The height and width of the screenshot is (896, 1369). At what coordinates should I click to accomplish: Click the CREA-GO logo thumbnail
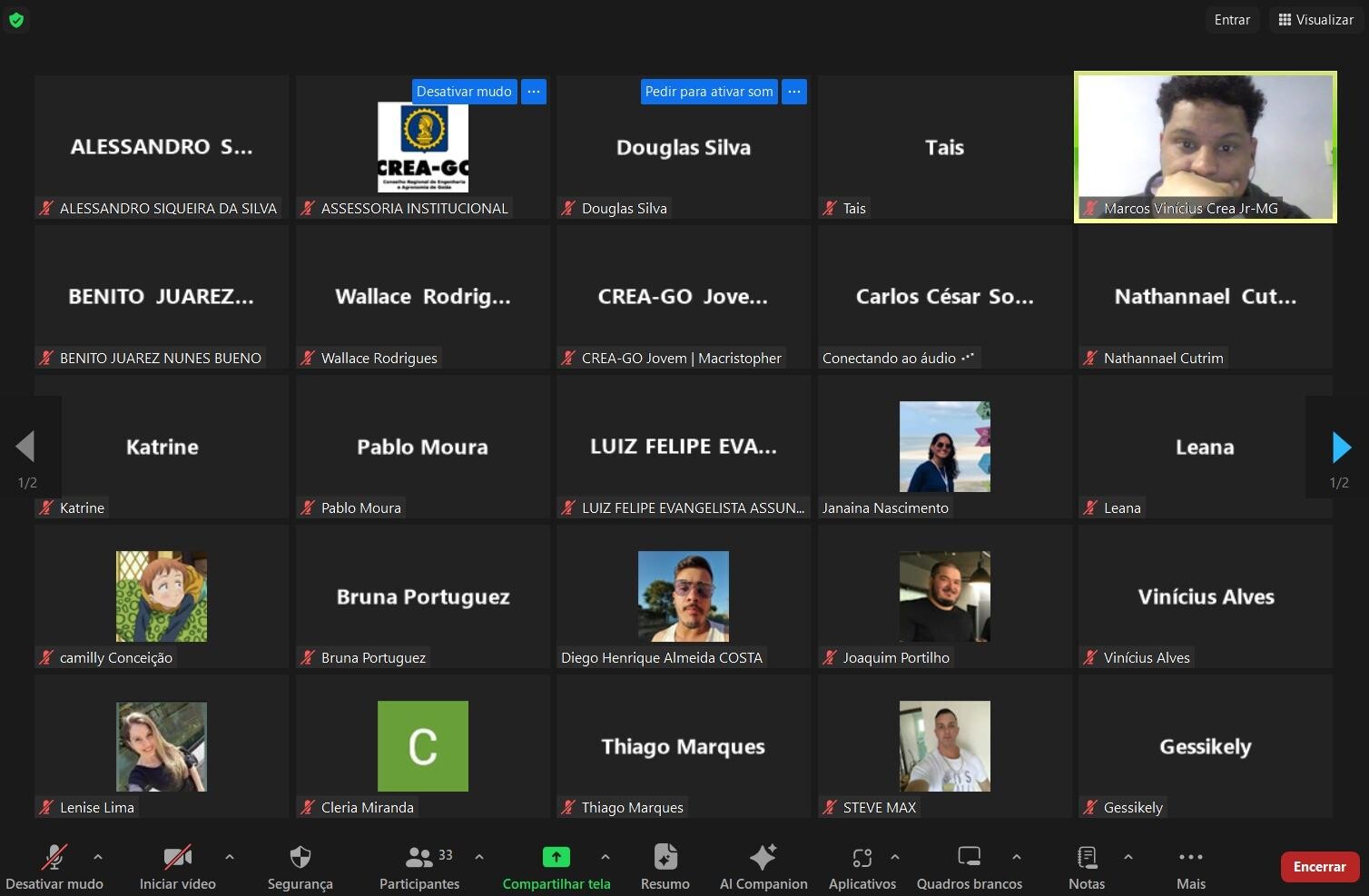coord(423,147)
